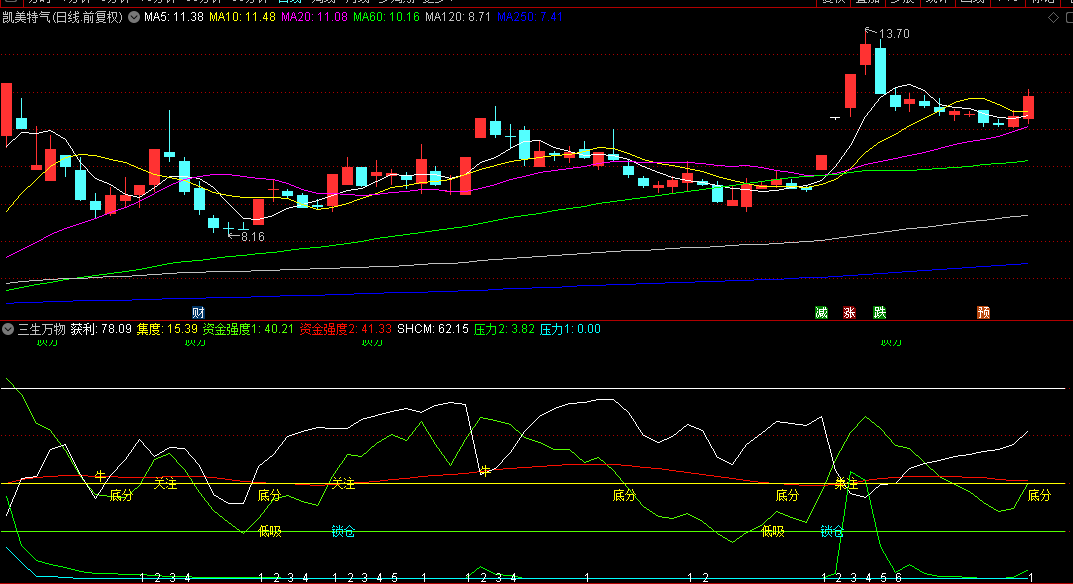This screenshot has height=584, width=1073.
Task: Click the 获利 indicator value label
Action: [x=101, y=328]
